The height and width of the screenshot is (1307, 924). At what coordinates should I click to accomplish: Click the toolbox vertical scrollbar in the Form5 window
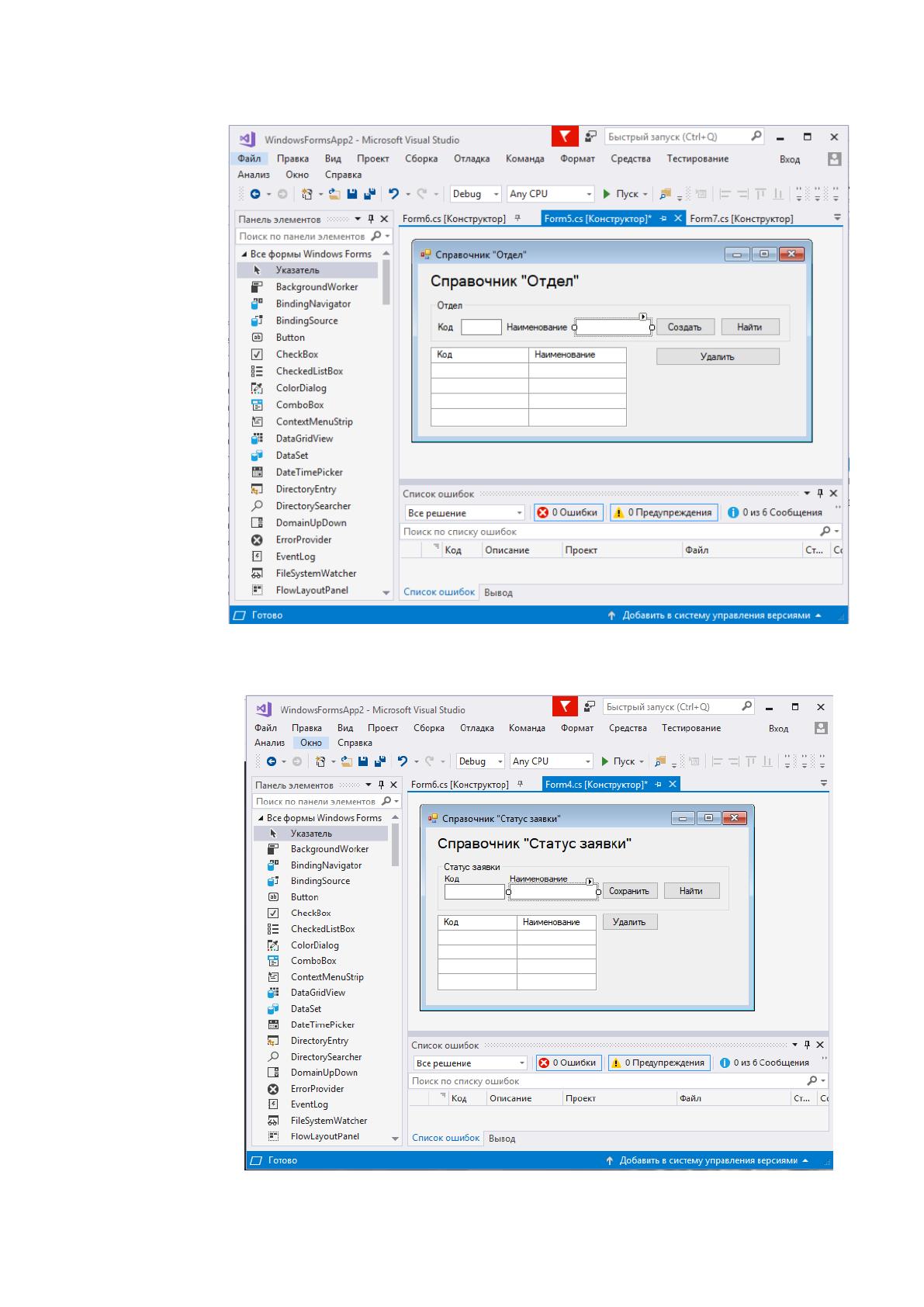tap(386, 281)
